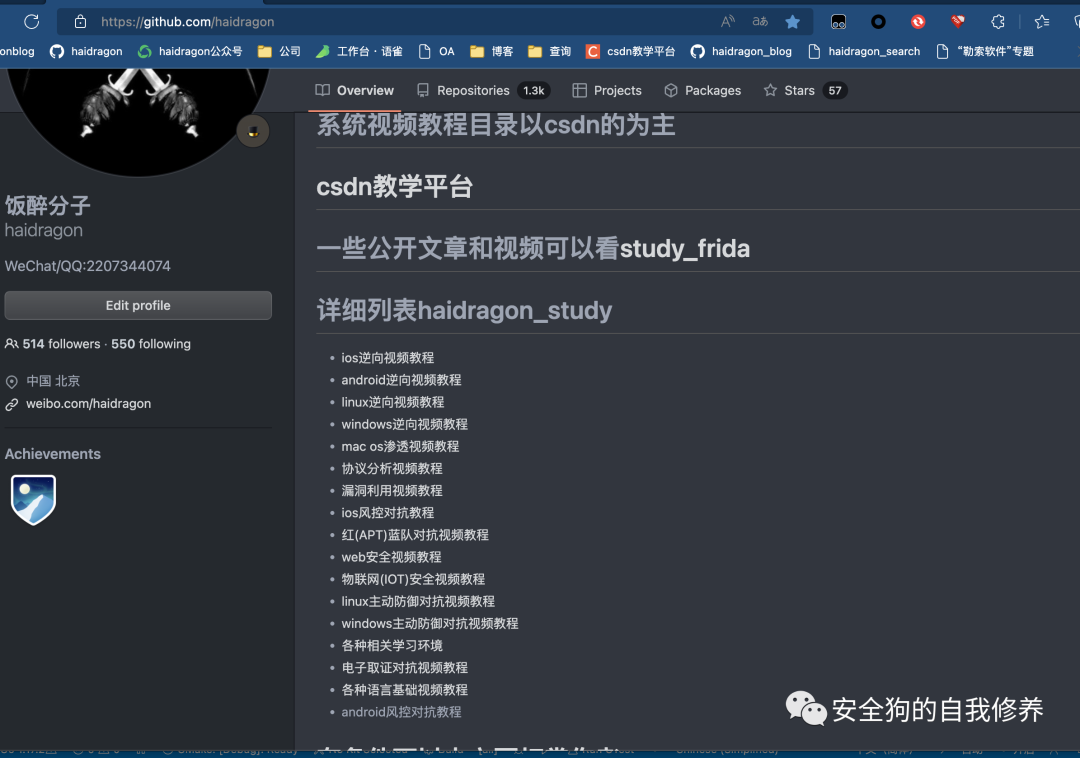This screenshot has width=1080, height=758.
Task: Open 各种语言基础视频教程 list item
Action: pyautogui.click(x=404, y=689)
